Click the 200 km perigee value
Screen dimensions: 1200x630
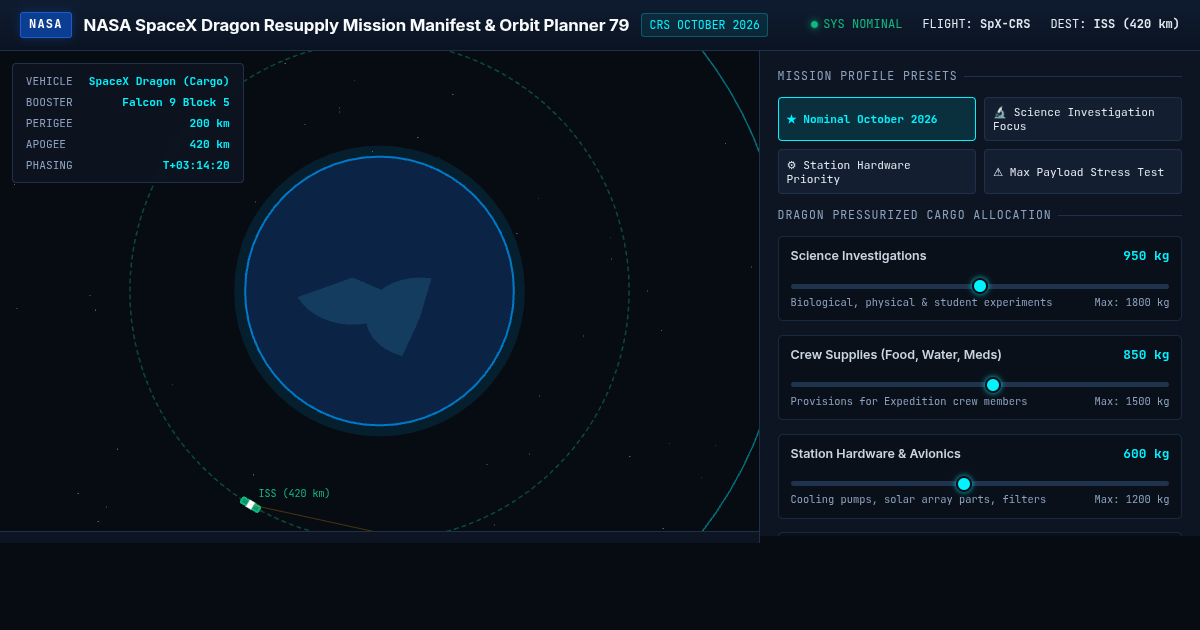coord(209,124)
